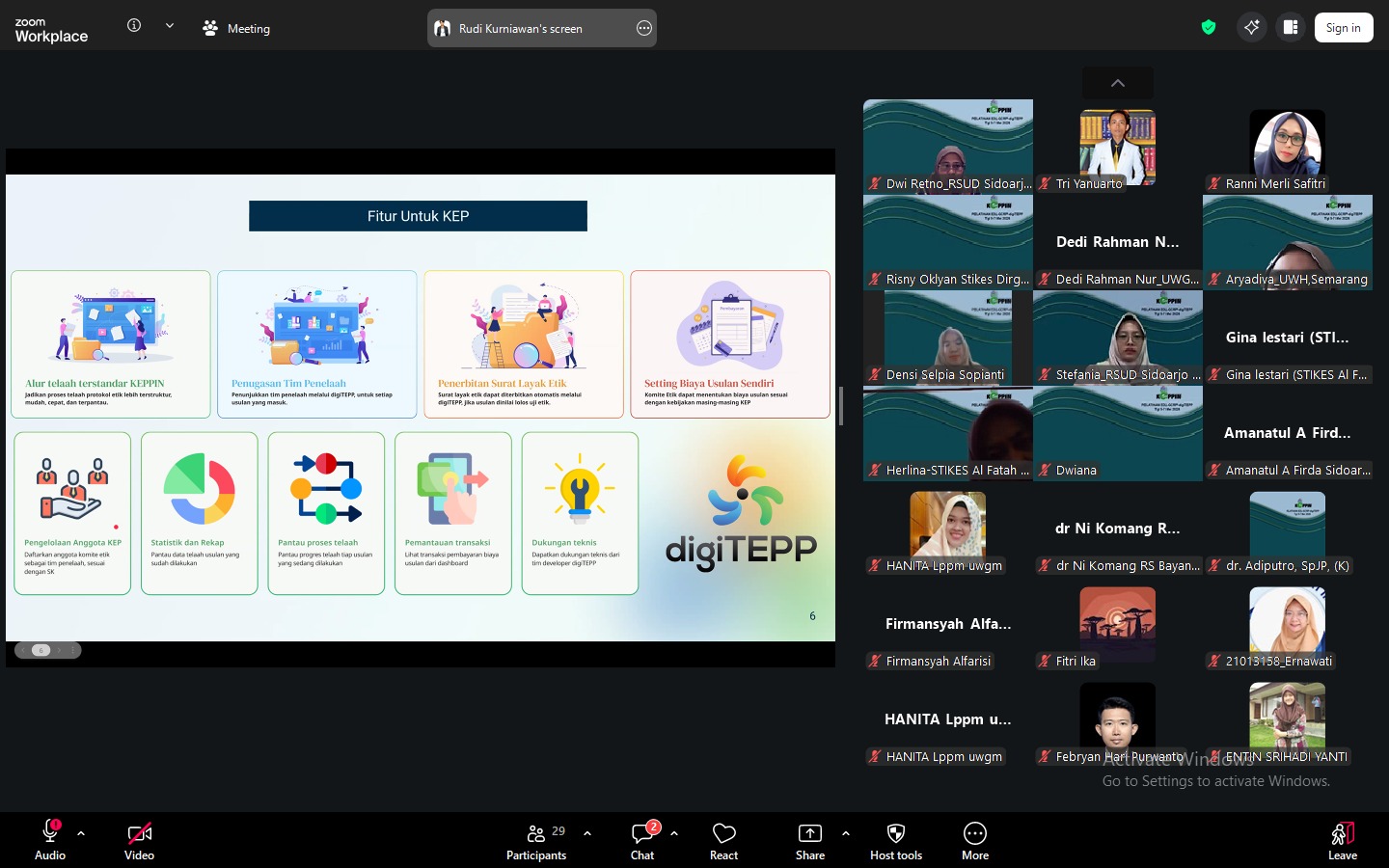Leave the meeting

coord(1343,841)
